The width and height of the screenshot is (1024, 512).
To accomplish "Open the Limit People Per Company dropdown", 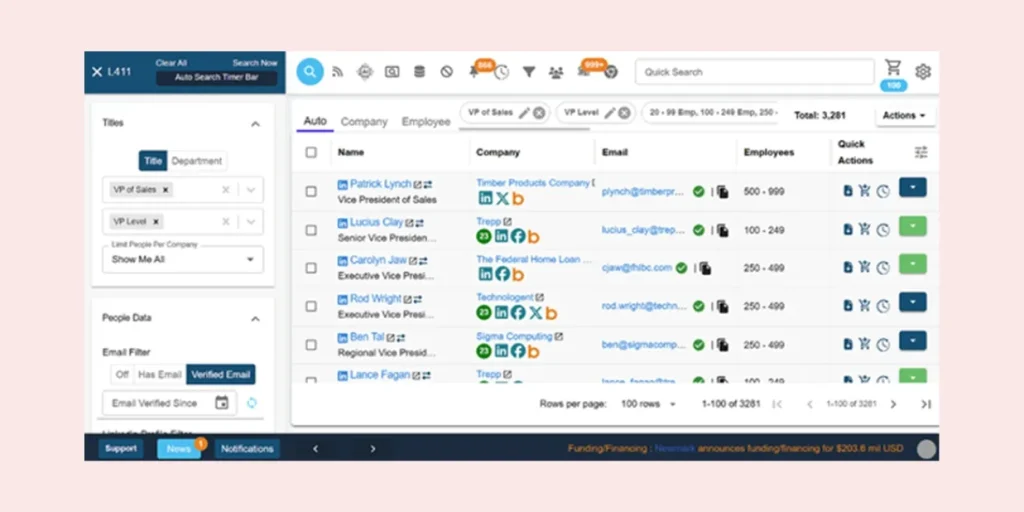I will coord(183,259).
